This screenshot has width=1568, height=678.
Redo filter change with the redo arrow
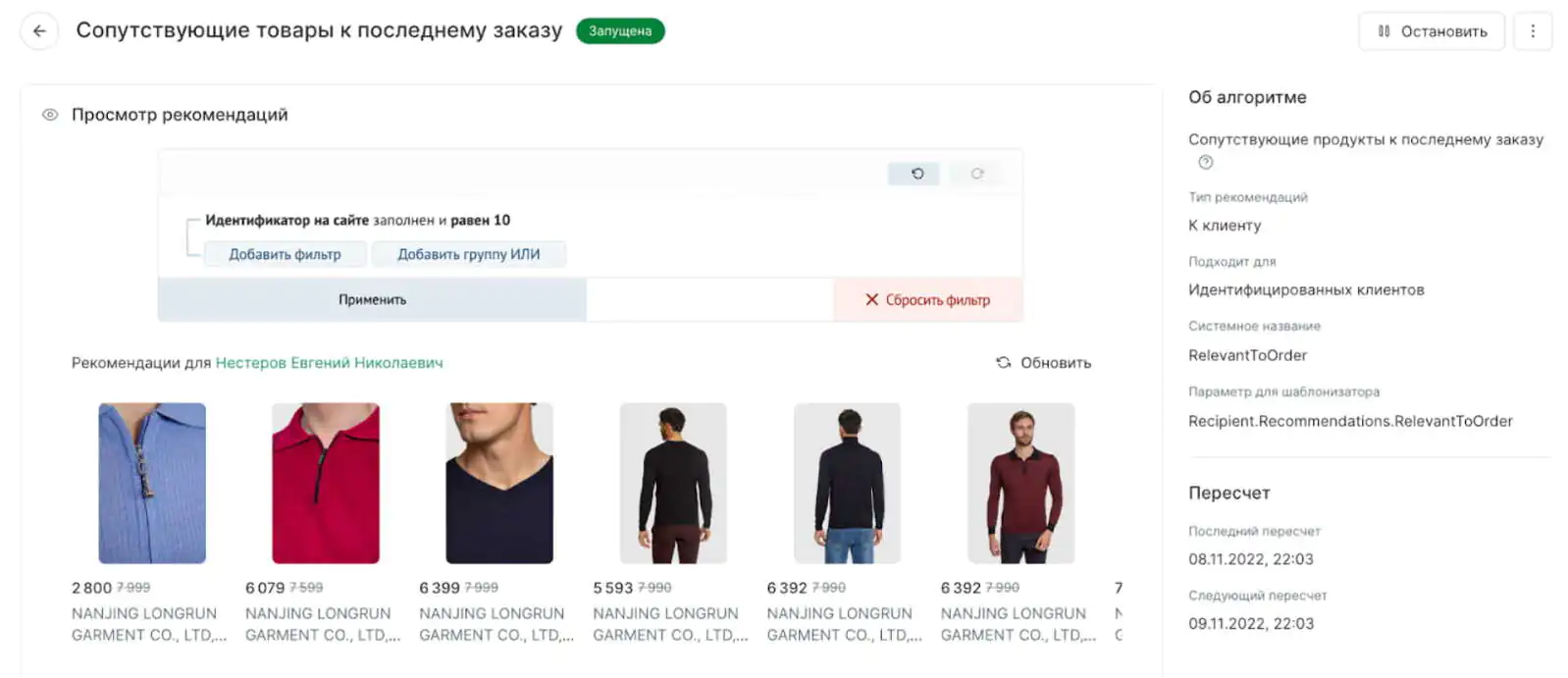click(x=977, y=174)
